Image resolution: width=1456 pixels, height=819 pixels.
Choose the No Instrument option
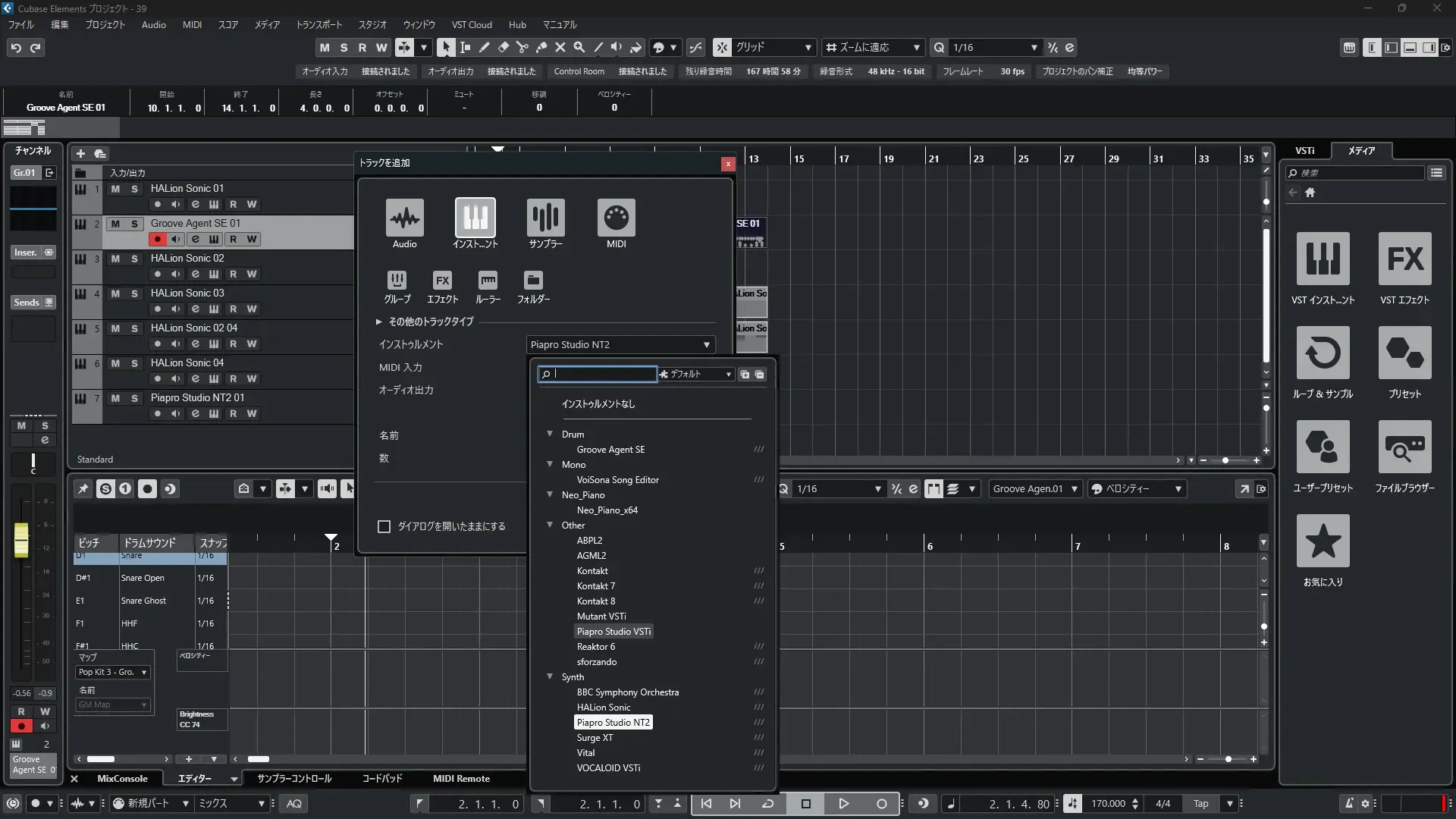598,404
